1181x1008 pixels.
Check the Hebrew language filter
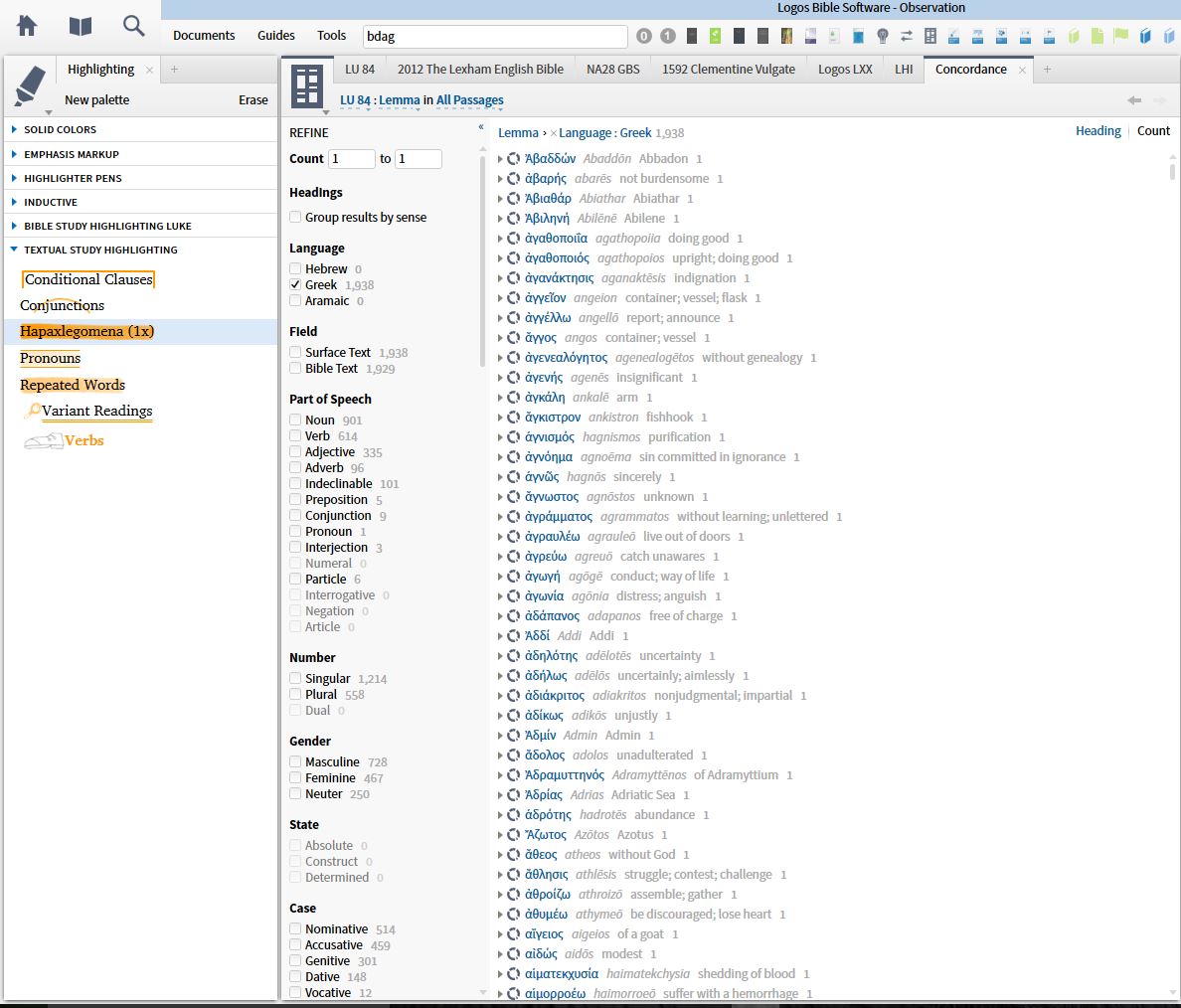click(295, 269)
